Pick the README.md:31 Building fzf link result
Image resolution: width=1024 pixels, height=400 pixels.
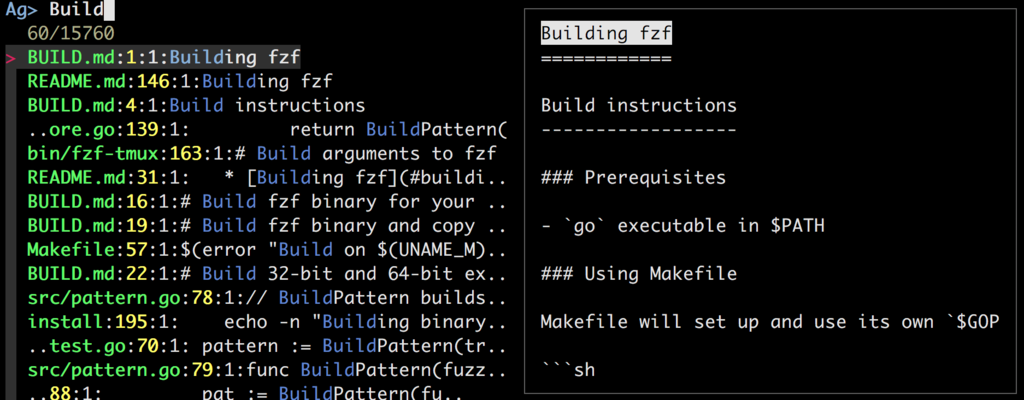point(262,178)
